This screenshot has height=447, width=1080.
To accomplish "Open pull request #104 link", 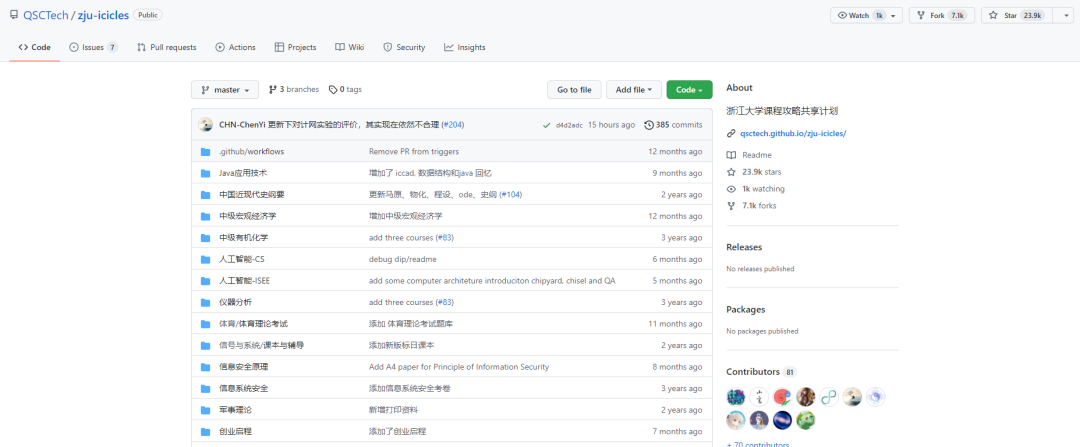I will [510, 195].
